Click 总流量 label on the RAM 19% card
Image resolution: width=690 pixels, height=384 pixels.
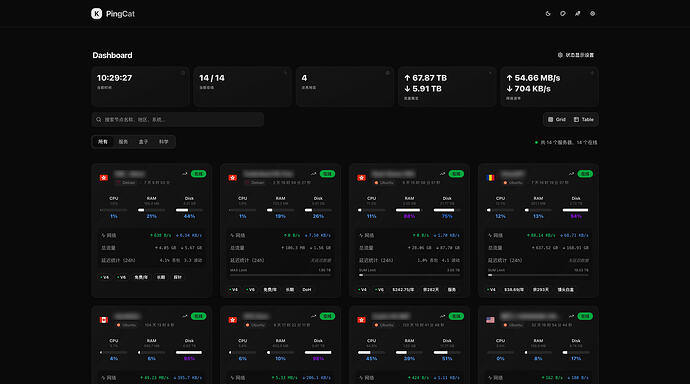pos(237,248)
